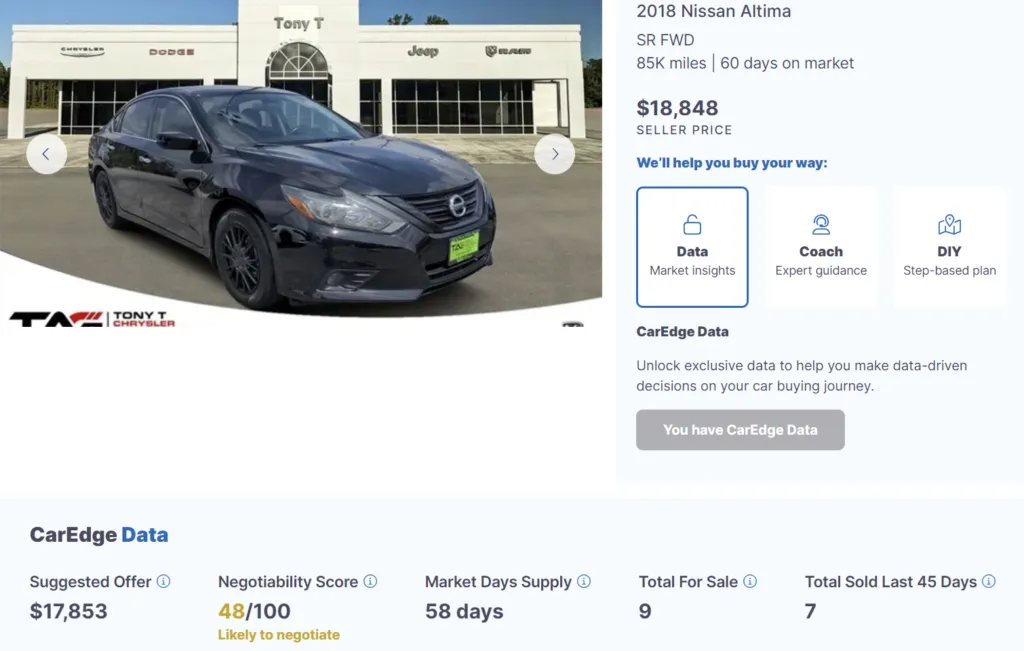Select the 2018 Nissan Altima title

(714, 11)
